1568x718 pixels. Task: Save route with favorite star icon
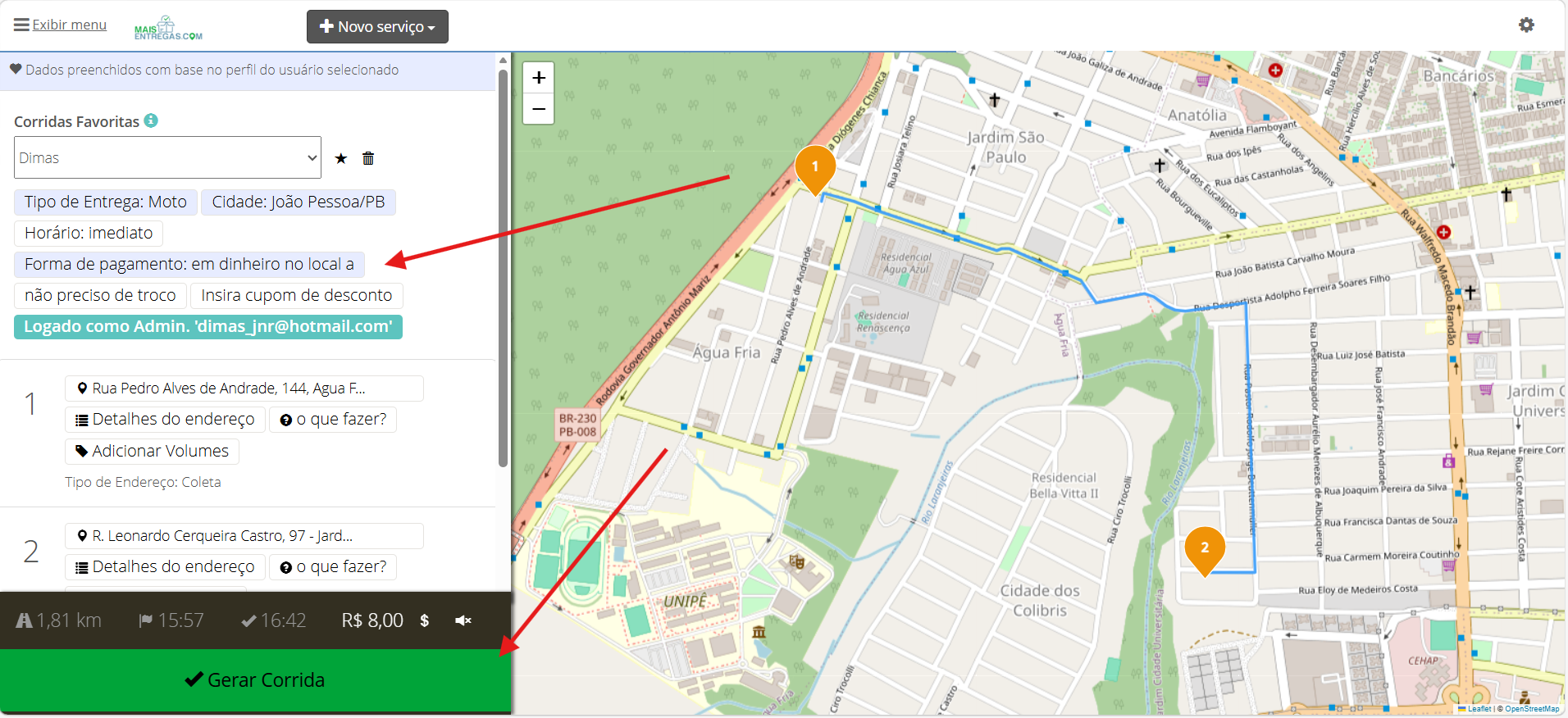pyautogui.click(x=341, y=158)
